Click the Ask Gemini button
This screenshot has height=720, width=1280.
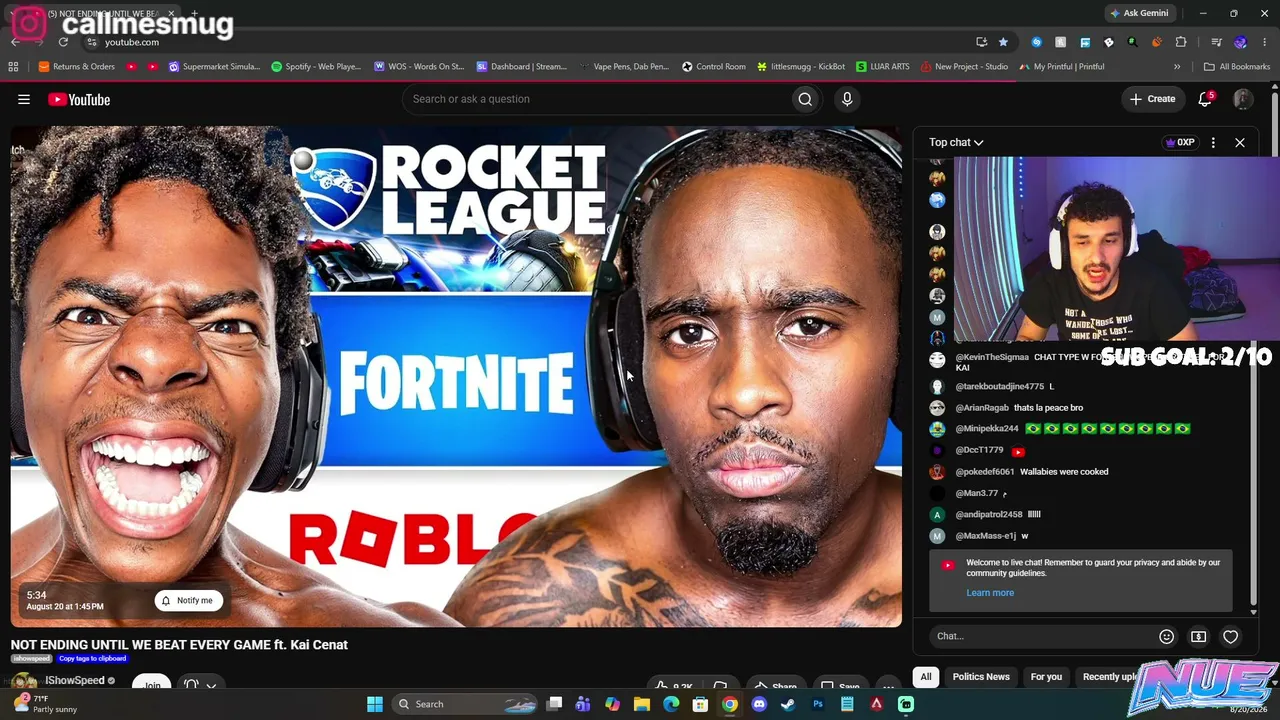1138,13
